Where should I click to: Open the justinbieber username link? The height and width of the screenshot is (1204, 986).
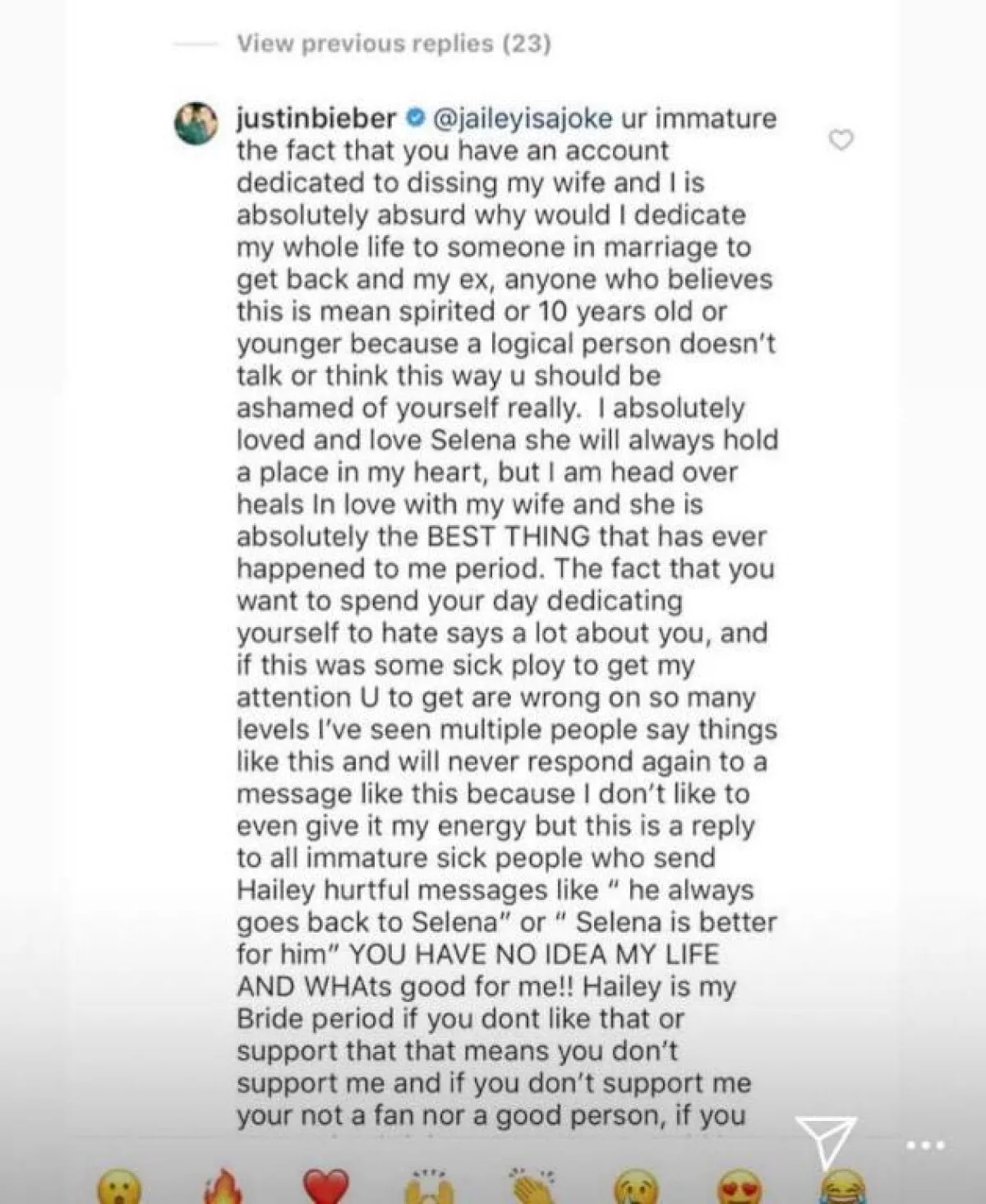click(316, 118)
